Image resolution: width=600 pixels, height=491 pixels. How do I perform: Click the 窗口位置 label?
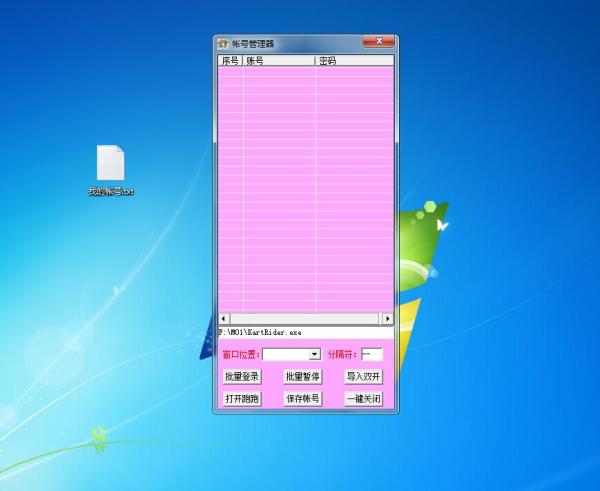(241, 355)
